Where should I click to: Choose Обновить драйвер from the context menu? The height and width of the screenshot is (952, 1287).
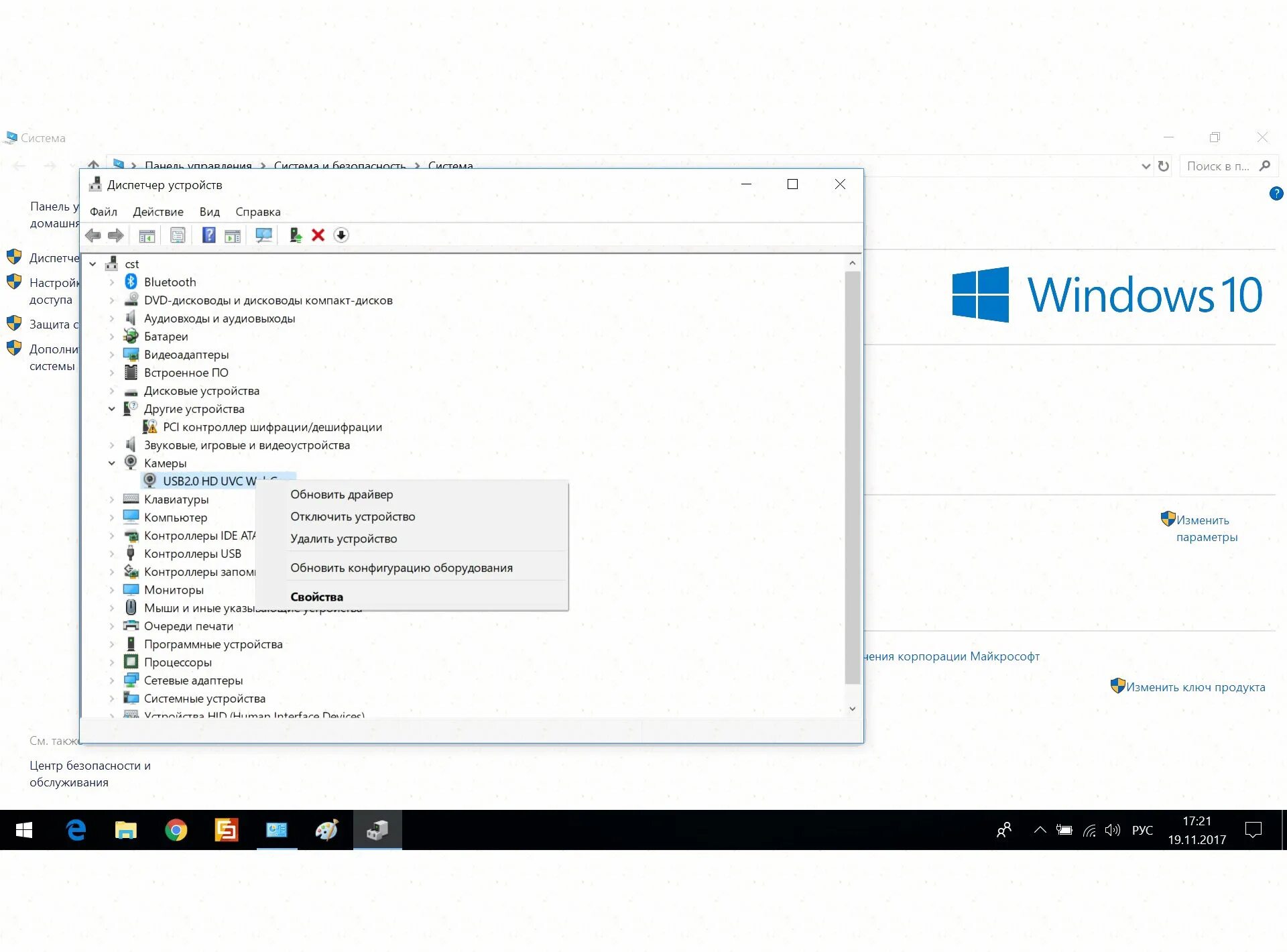click(341, 495)
